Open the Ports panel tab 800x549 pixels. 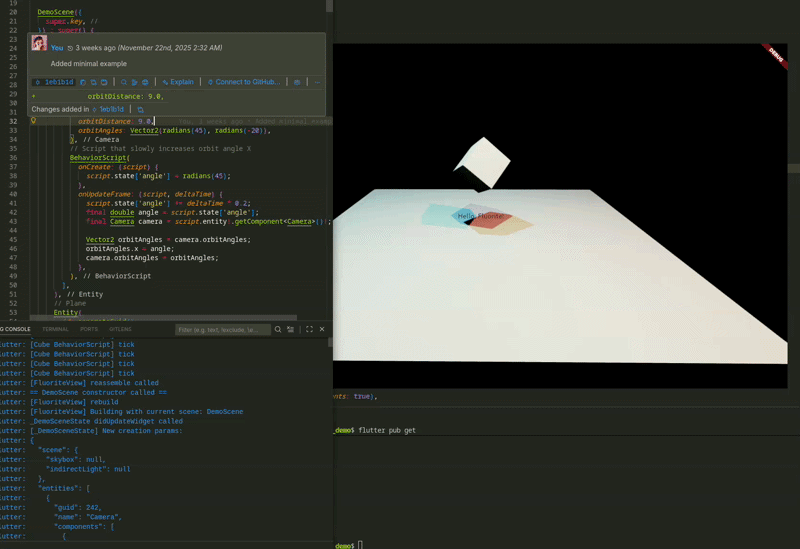tap(89, 329)
